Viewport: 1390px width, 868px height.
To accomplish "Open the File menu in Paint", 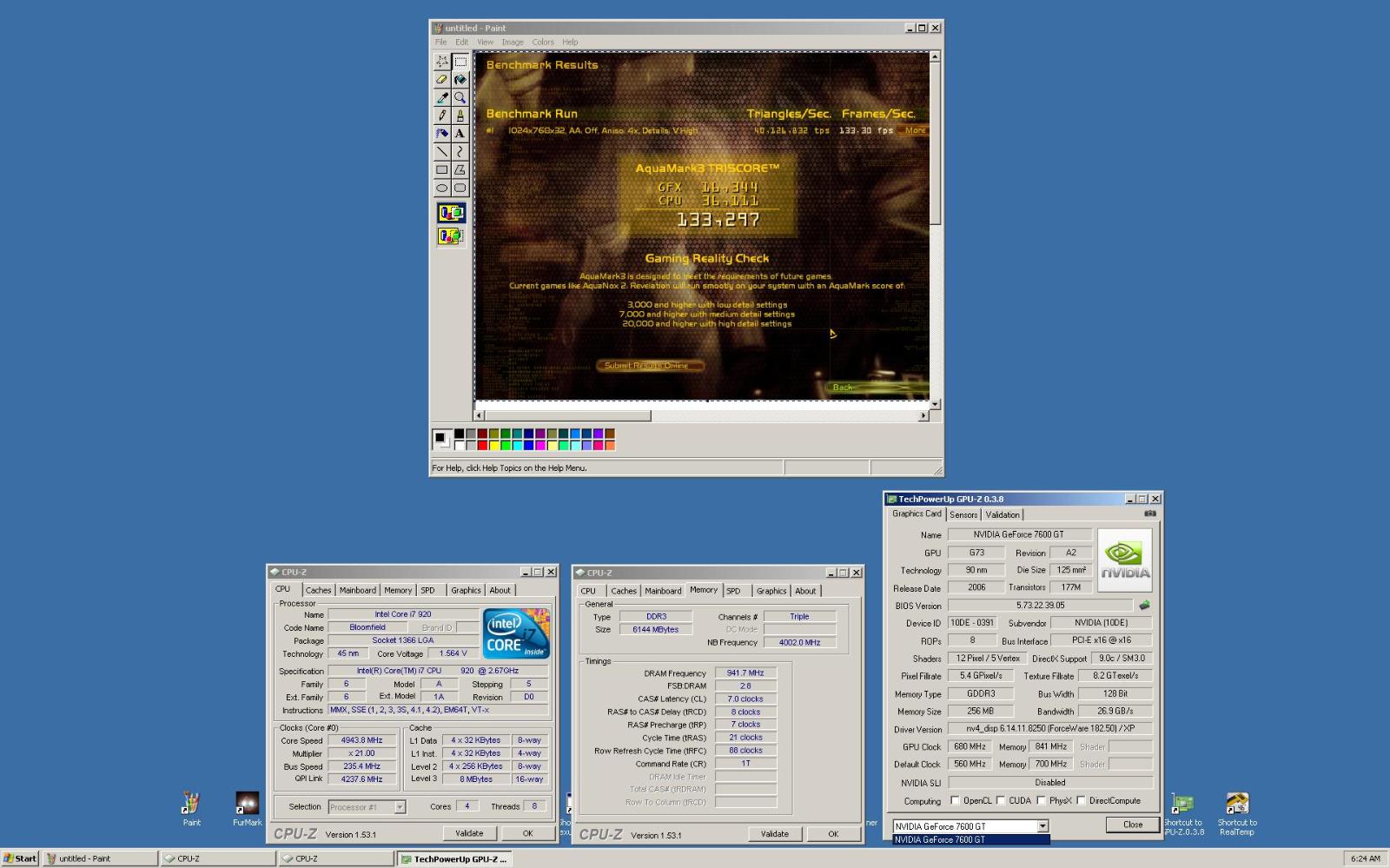I will [x=440, y=42].
